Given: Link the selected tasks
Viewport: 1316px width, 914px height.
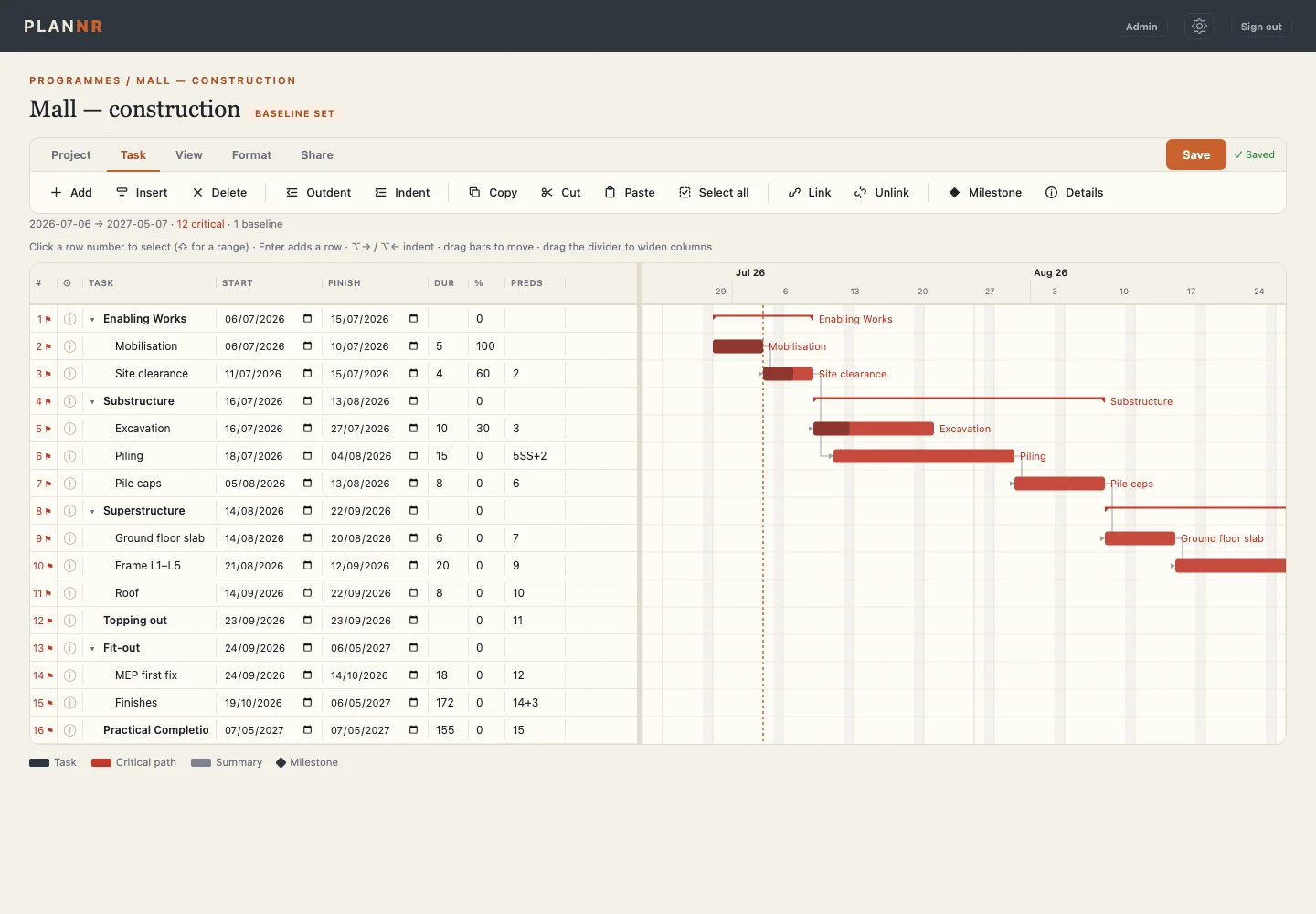Looking at the screenshot, I should (x=810, y=193).
